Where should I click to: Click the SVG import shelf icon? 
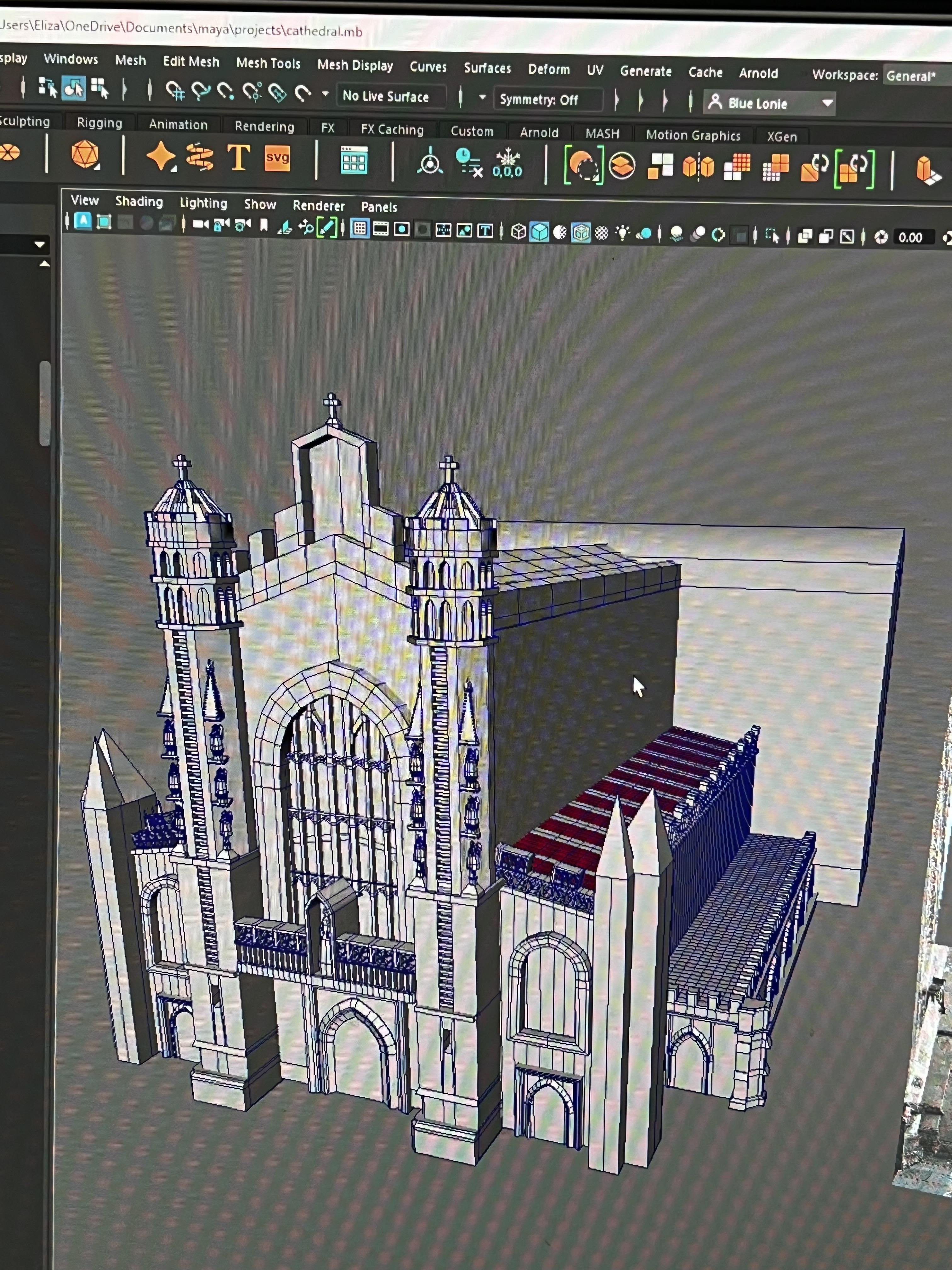tap(278, 158)
